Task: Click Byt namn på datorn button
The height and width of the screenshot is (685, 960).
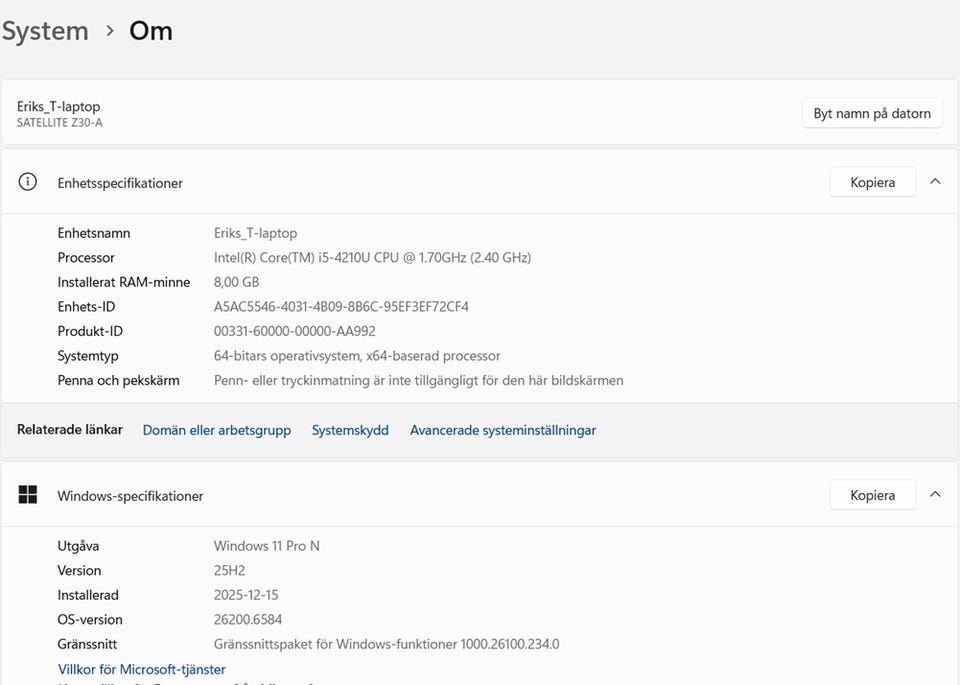Action: click(872, 113)
